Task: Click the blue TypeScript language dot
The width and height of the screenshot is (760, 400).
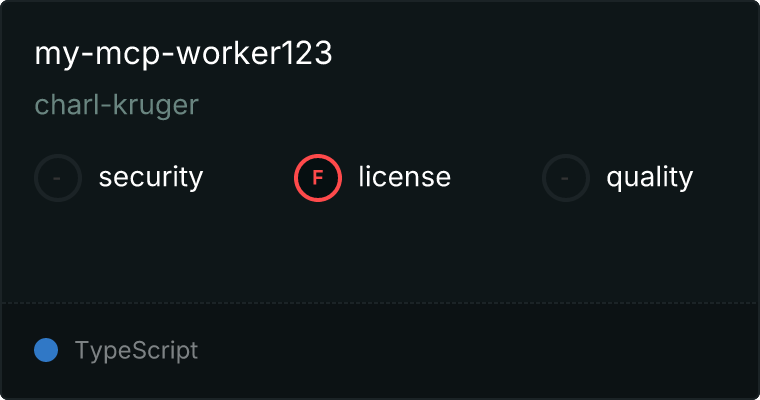Action: (x=46, y=350)
